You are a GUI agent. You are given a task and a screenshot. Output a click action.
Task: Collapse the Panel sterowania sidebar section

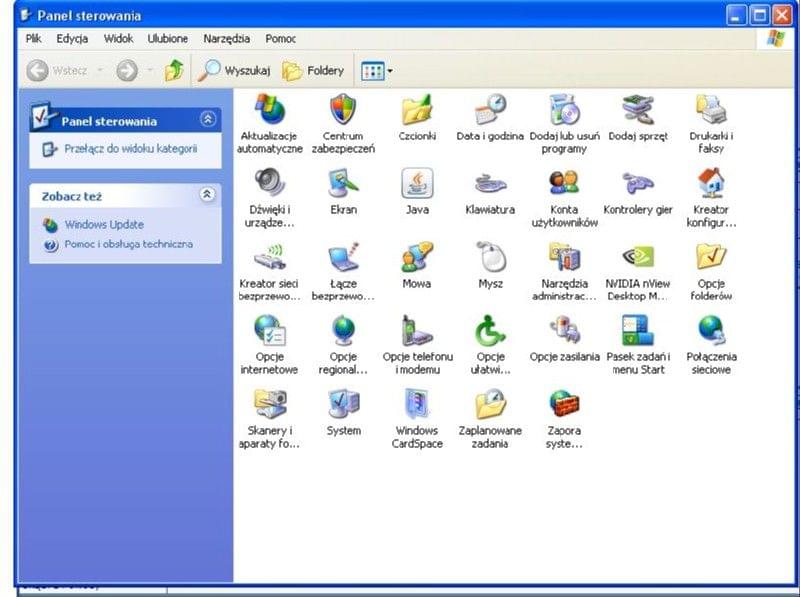click(208, 119)
